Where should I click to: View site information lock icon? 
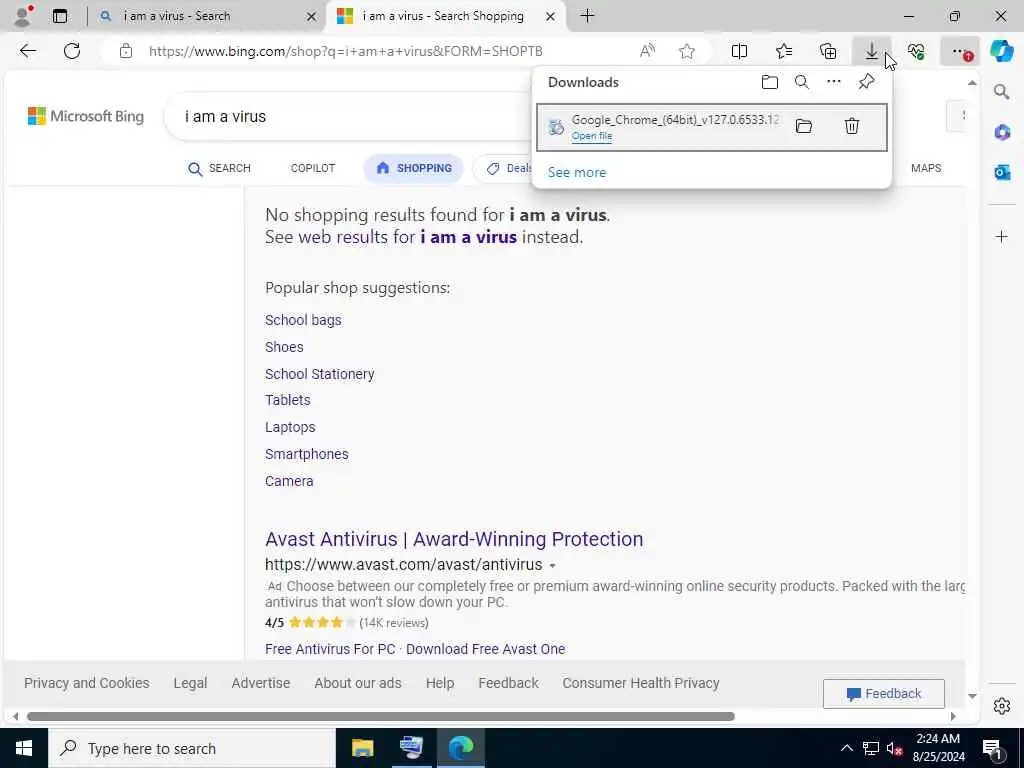click(126, 51)
